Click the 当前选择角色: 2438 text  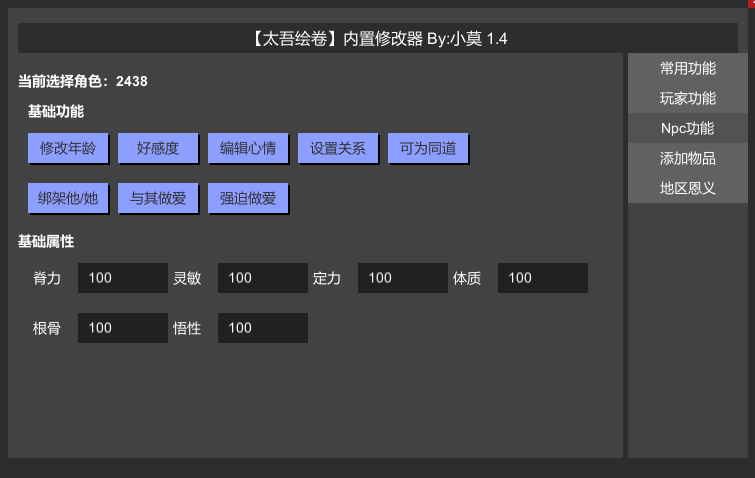pyautogui.click(x=83, y=81)
